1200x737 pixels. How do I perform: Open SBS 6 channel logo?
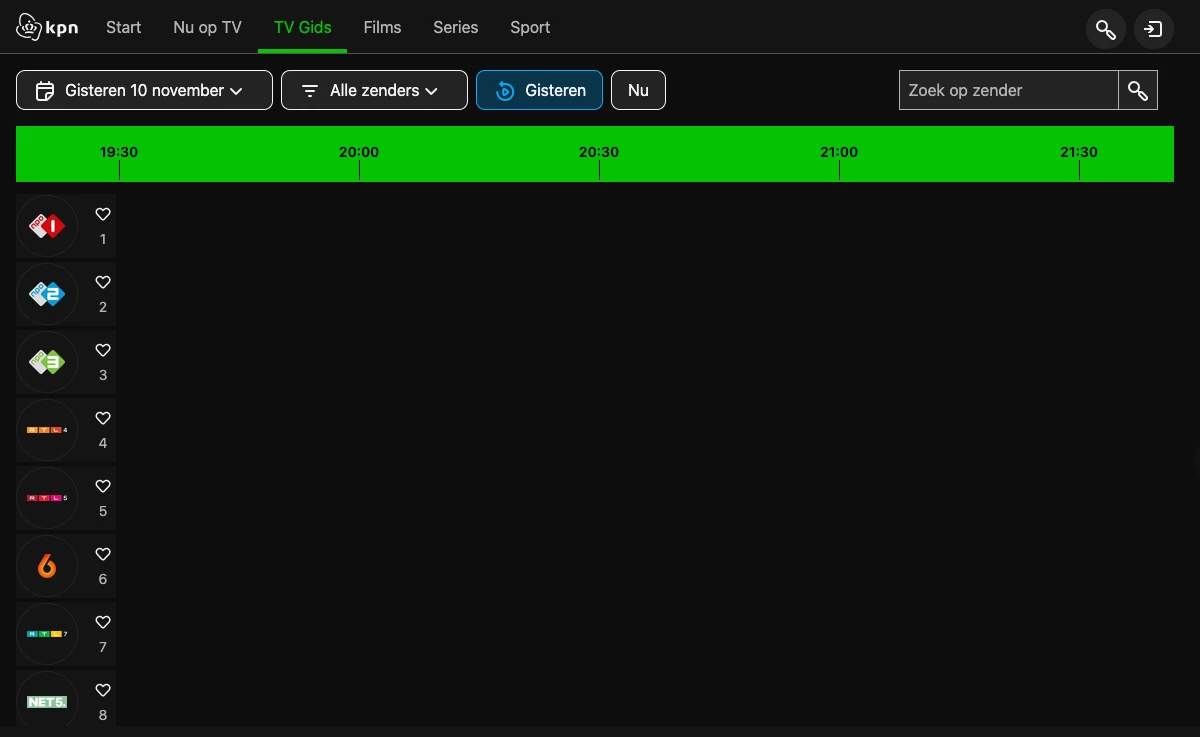[47, 566]
